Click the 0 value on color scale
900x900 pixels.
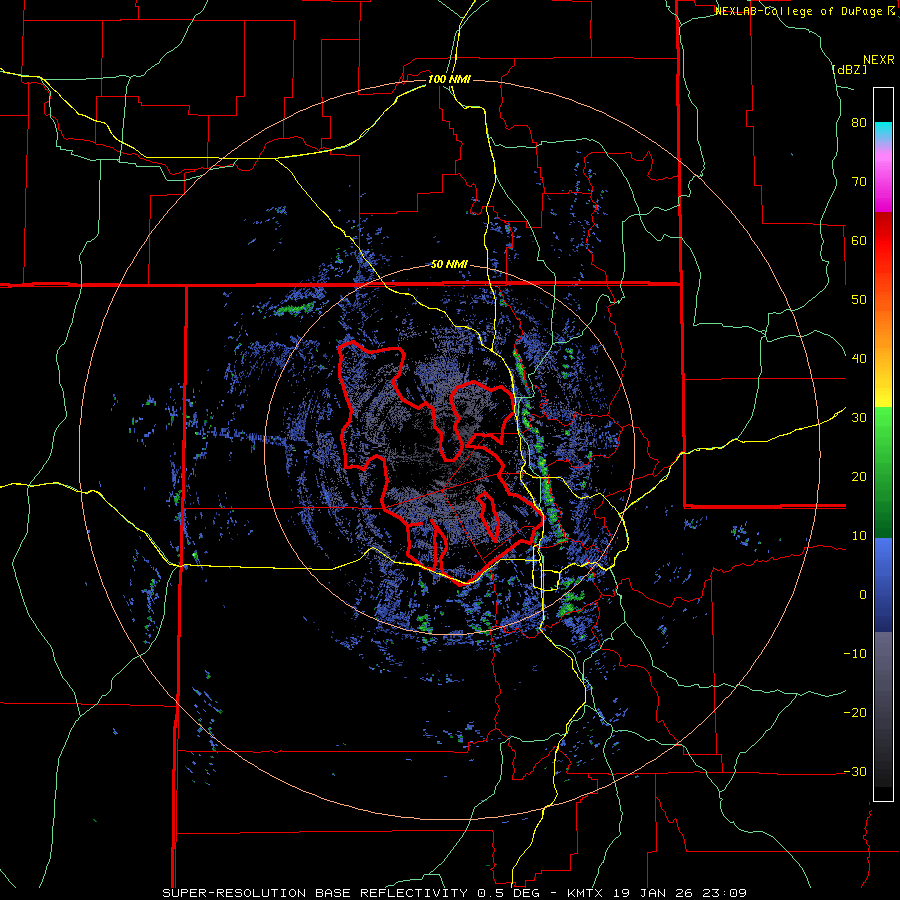coord(863,595)
